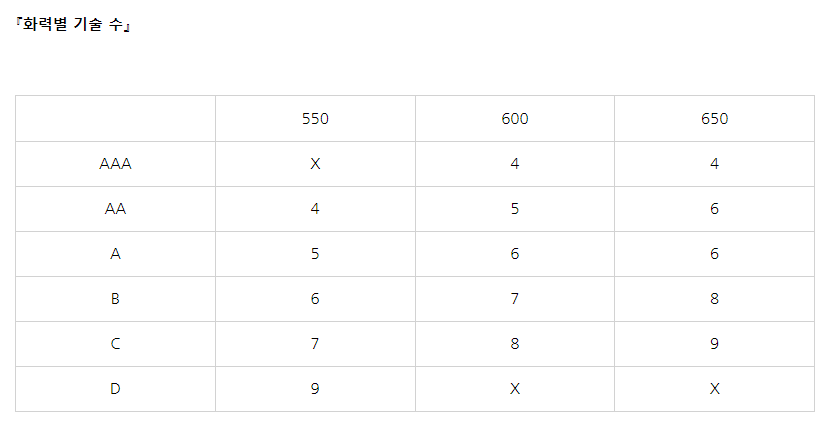
Task: Select the B row value under 650
Action: pos(715,299)
